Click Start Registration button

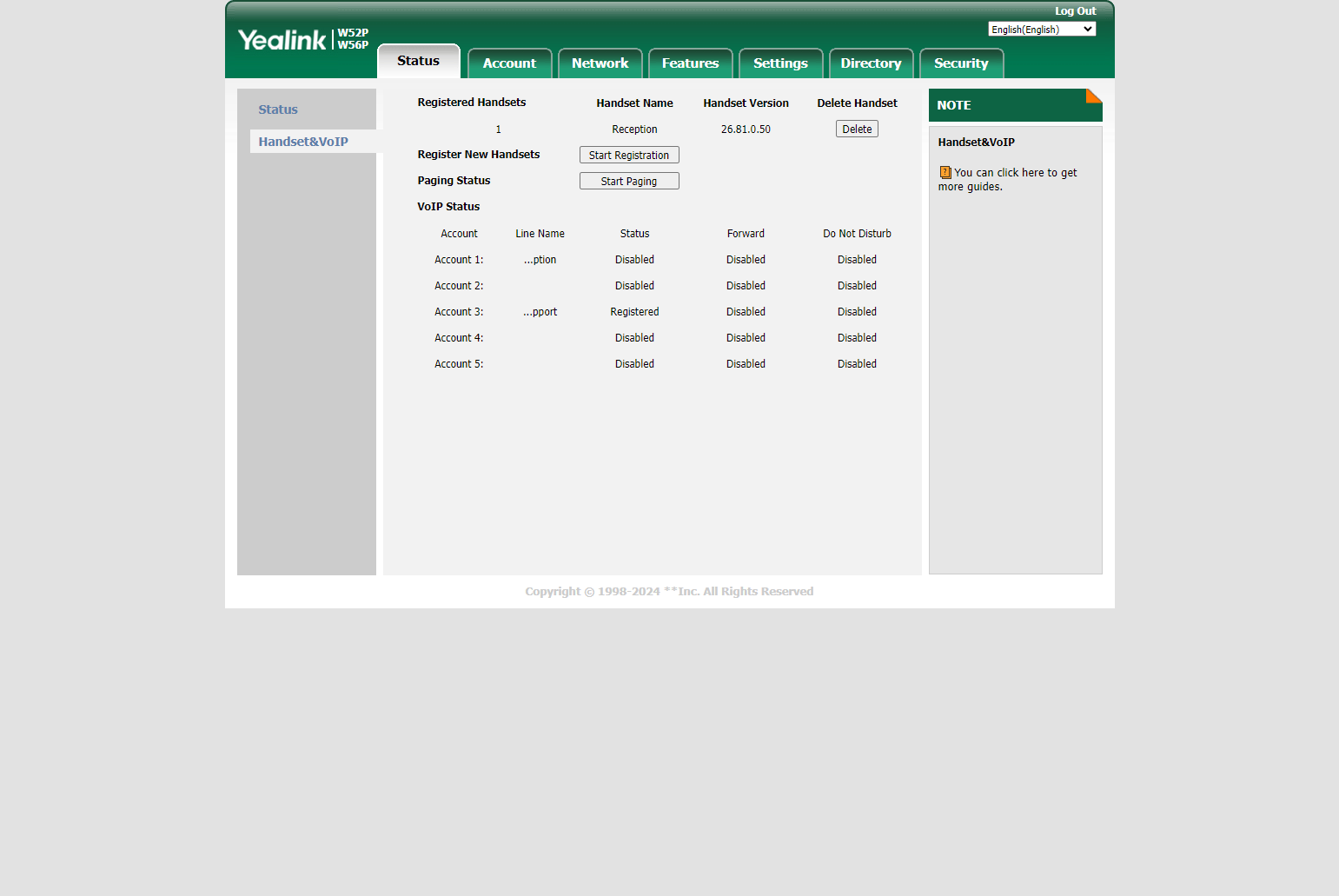pos(629,155)
